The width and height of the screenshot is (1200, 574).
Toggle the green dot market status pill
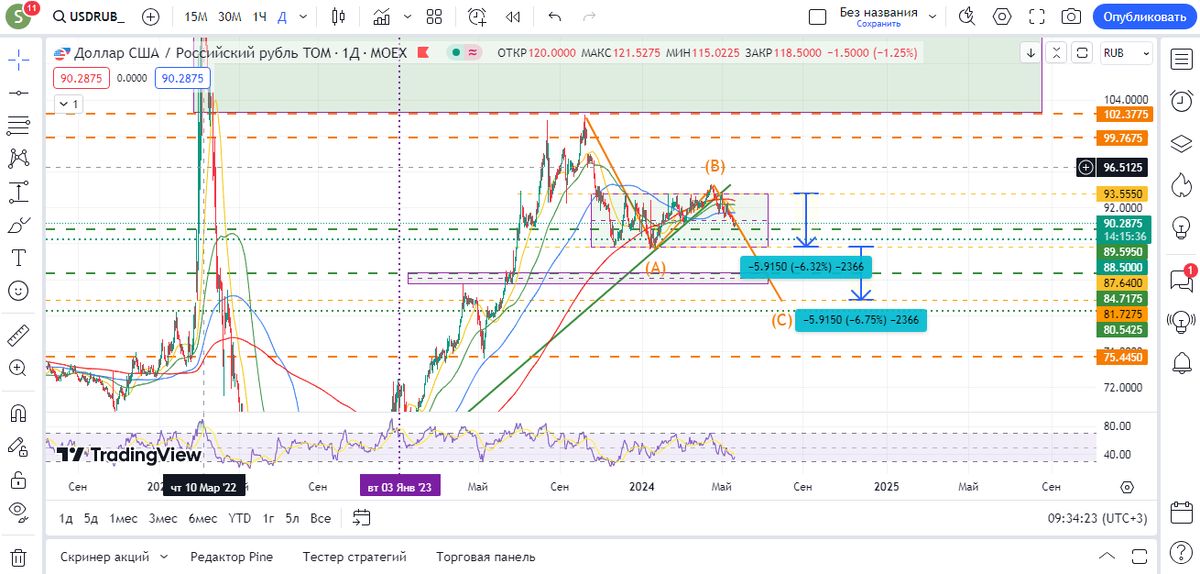pyautogui.click(x=465, y=53)
